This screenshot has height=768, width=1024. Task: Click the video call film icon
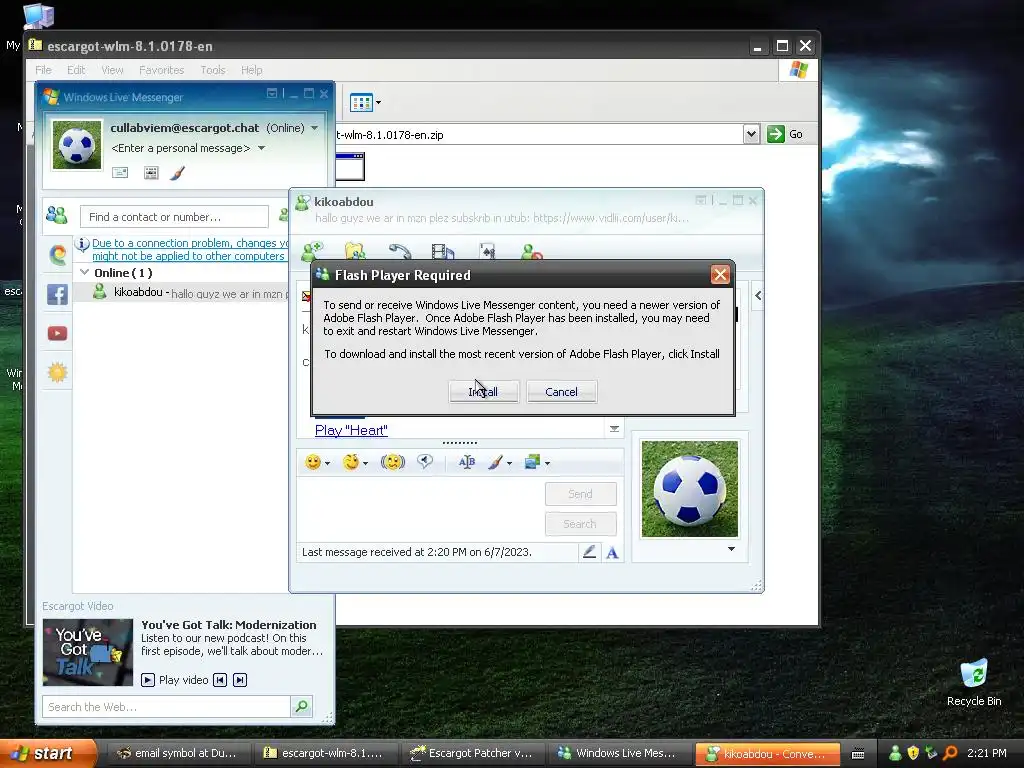coord(443,251)
